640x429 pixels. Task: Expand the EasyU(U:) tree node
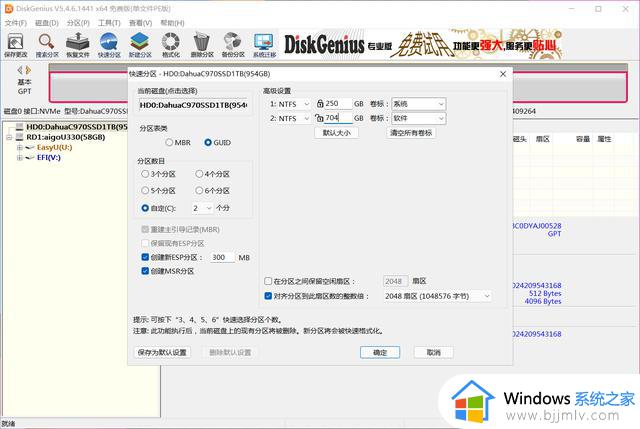(19, 148)
